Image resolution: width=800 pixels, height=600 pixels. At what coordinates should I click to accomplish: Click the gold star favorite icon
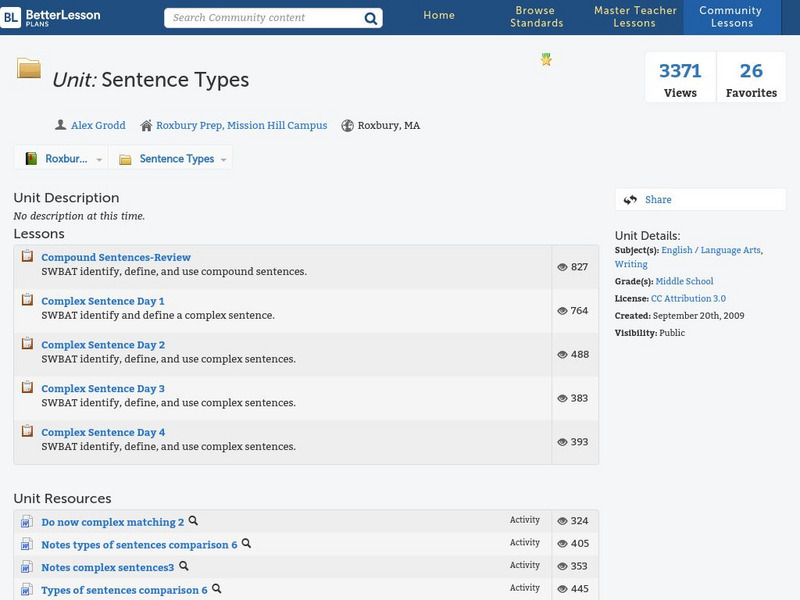tap(546, 60)
